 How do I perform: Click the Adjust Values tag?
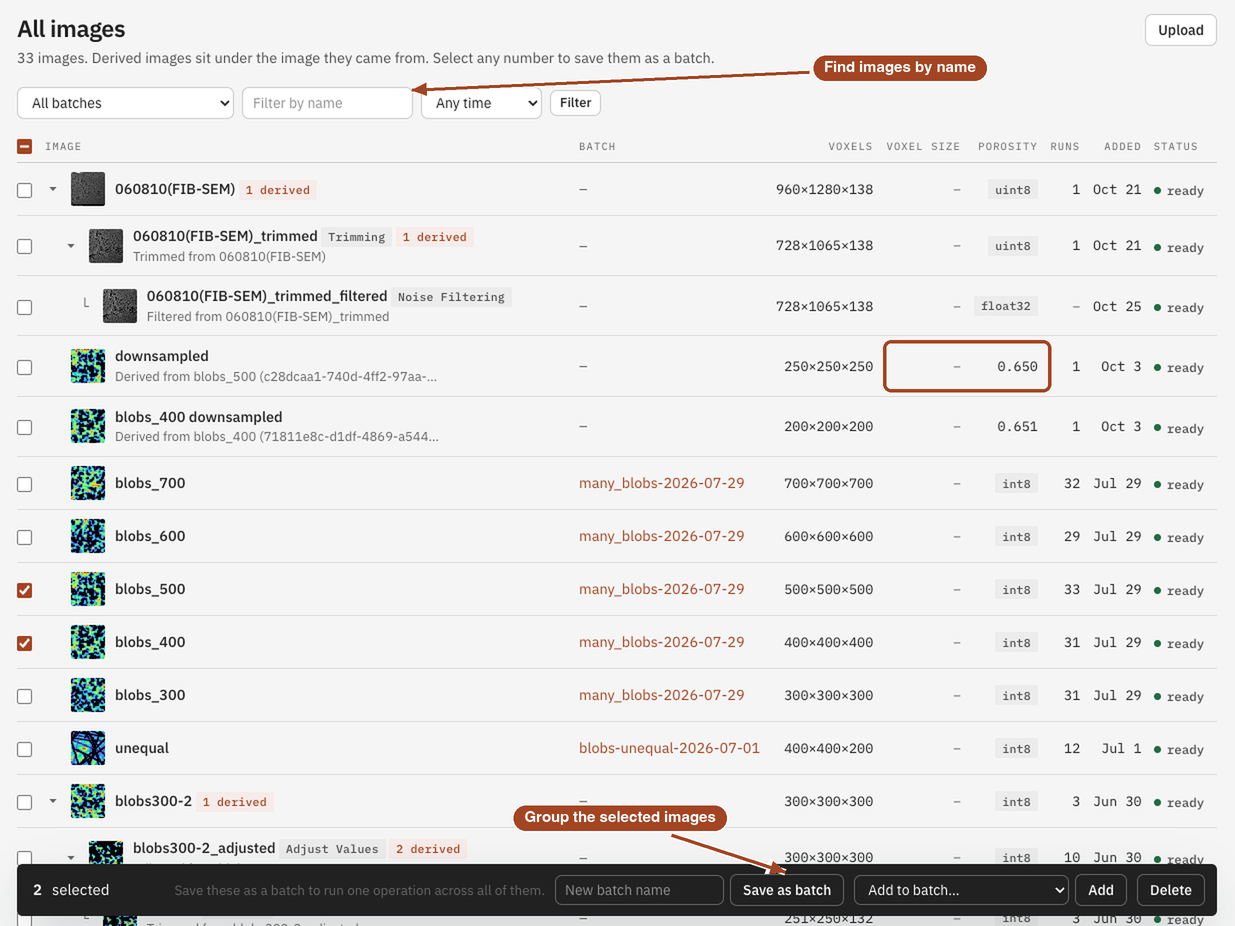click(332, 849)
